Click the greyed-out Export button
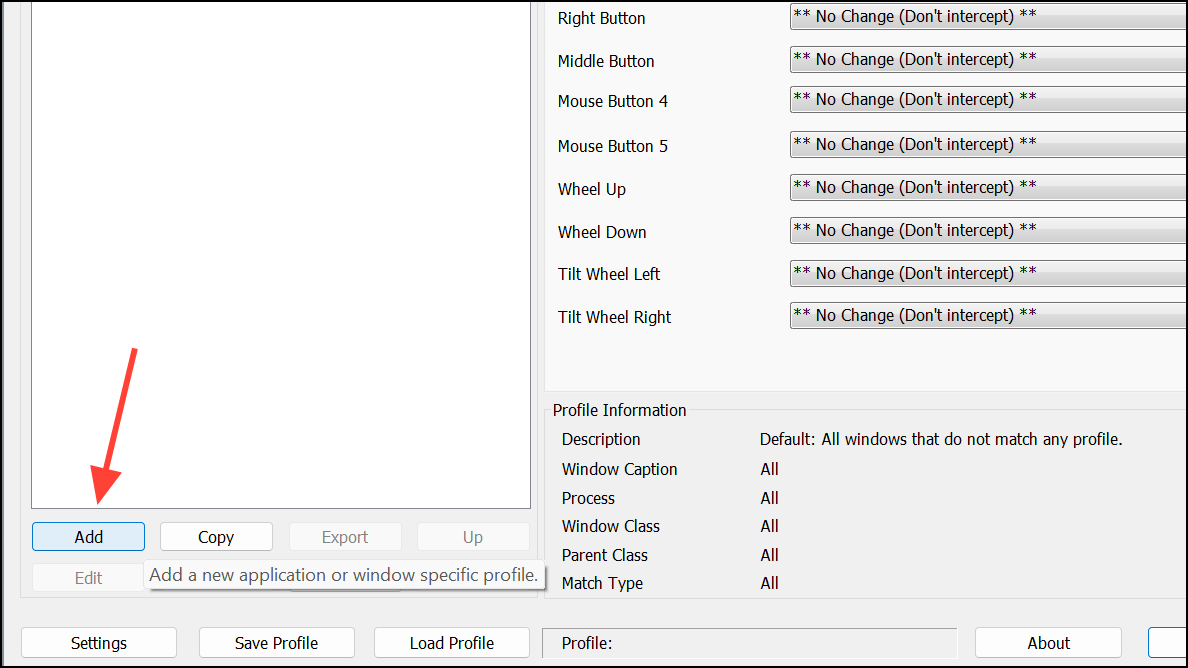 345,537
